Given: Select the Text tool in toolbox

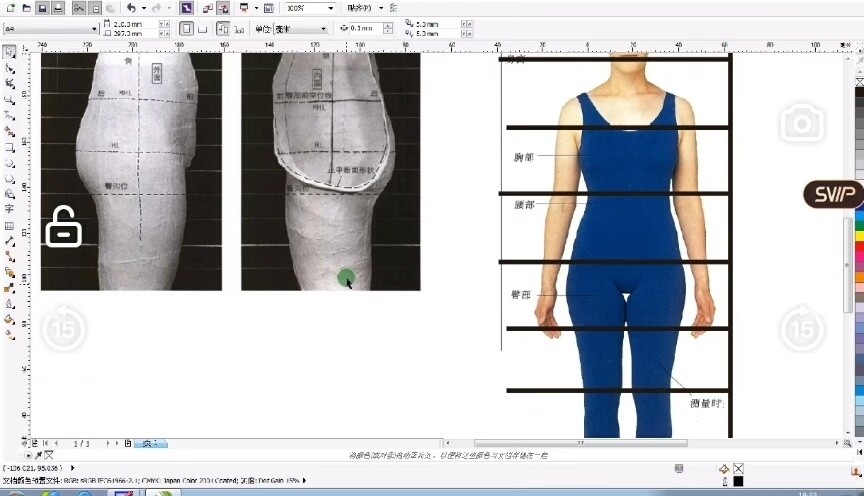Looking at the screenshot, I should (9, 209).
